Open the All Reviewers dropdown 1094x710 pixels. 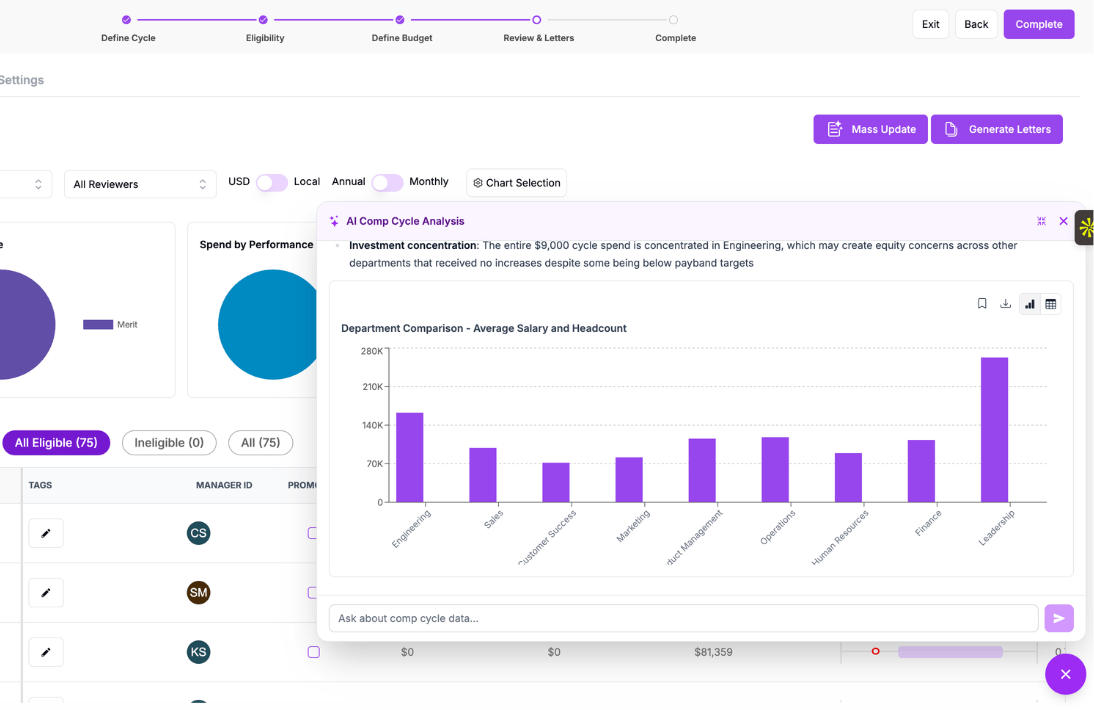coord(140,183)
